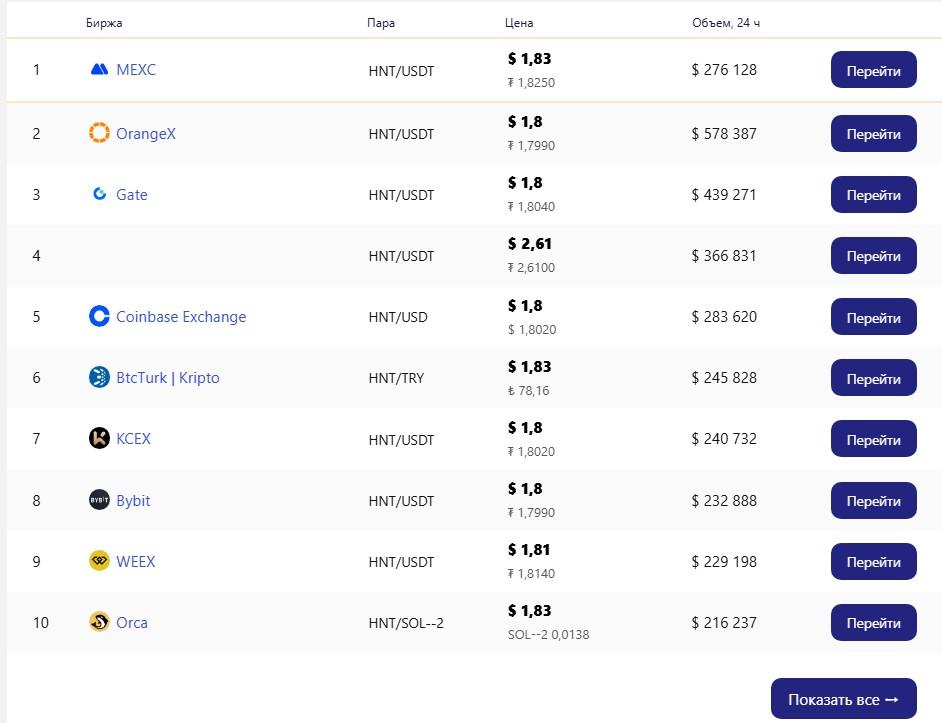Click the Биржа column header
Viewport: 942px width, 723px height.
click(104, 23)
